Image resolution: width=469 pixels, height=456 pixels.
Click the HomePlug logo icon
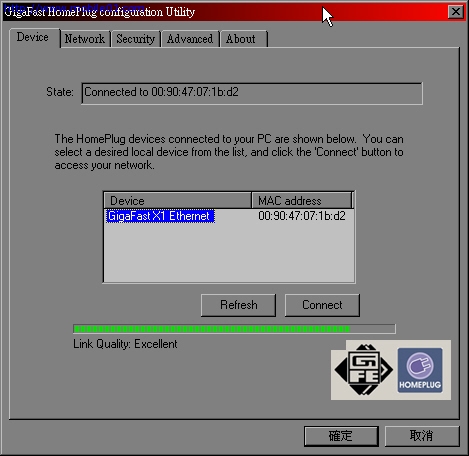pos(420,370)
